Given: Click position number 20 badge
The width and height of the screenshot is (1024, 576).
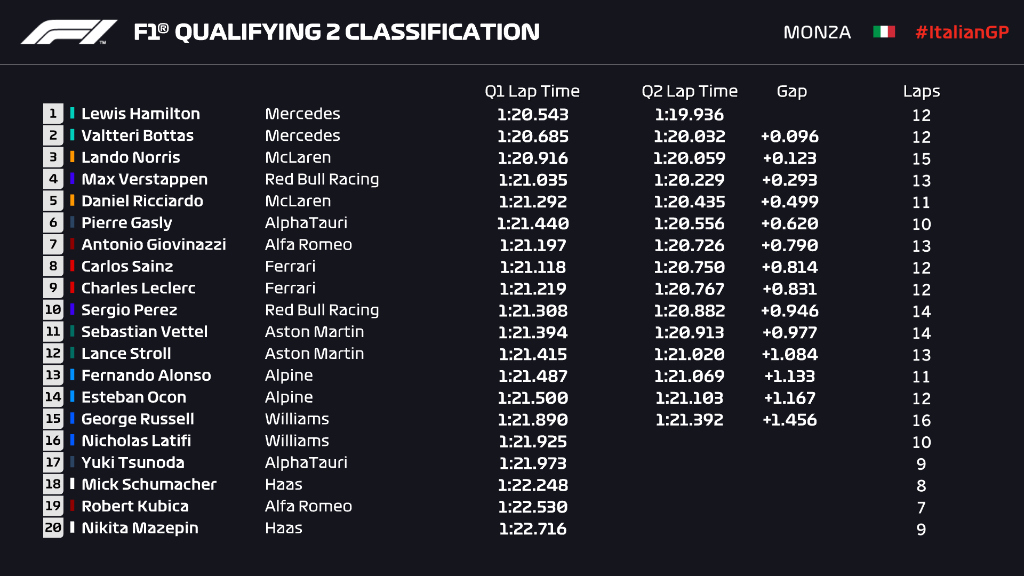Looking at the screenshot, I should pyautogui.click(x=53, y=528).
